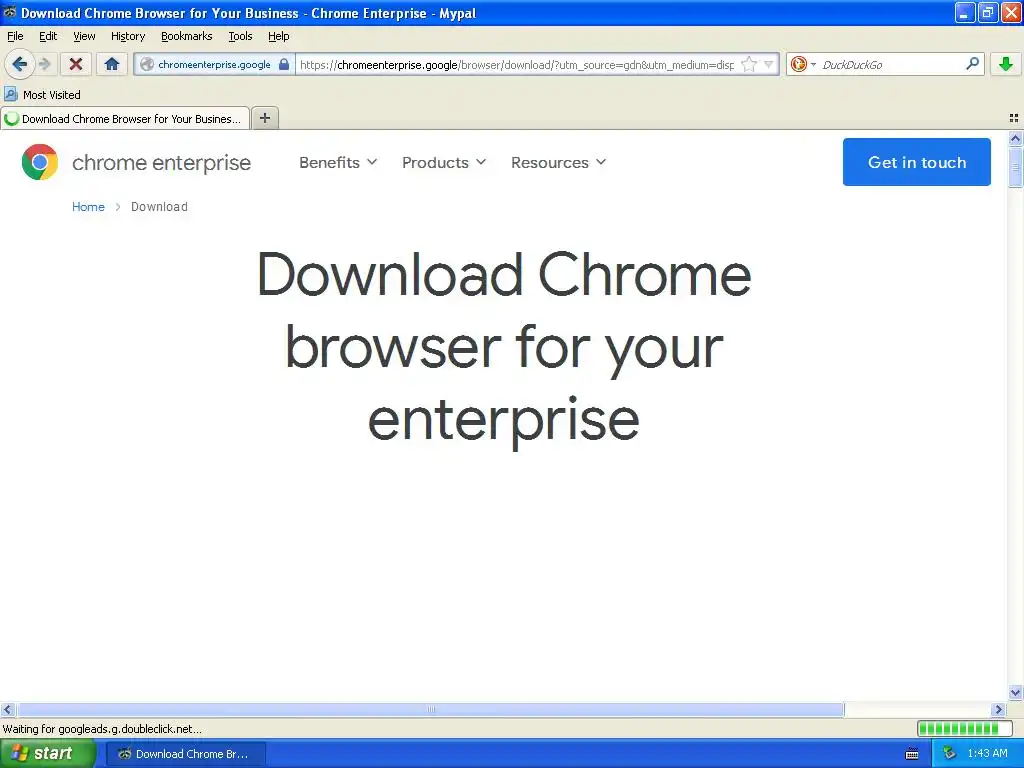Click the horizontal scrollbar left arrow
The image size is (1024, 768).
click(x=7, y=709)
